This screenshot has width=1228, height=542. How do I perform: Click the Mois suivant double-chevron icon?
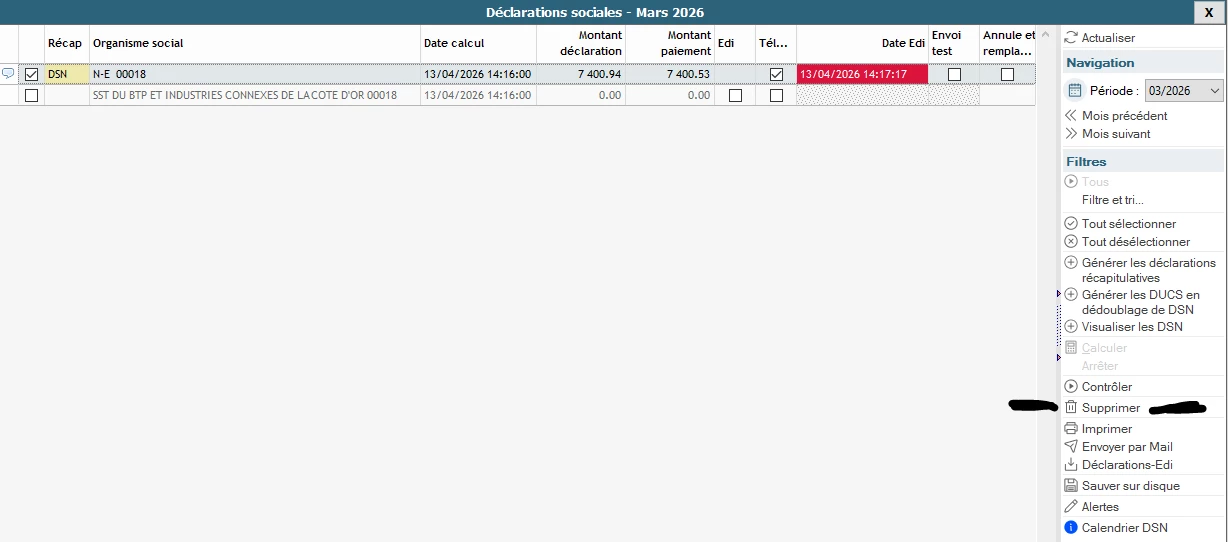pyautogui.click(x=1071, y=133)
